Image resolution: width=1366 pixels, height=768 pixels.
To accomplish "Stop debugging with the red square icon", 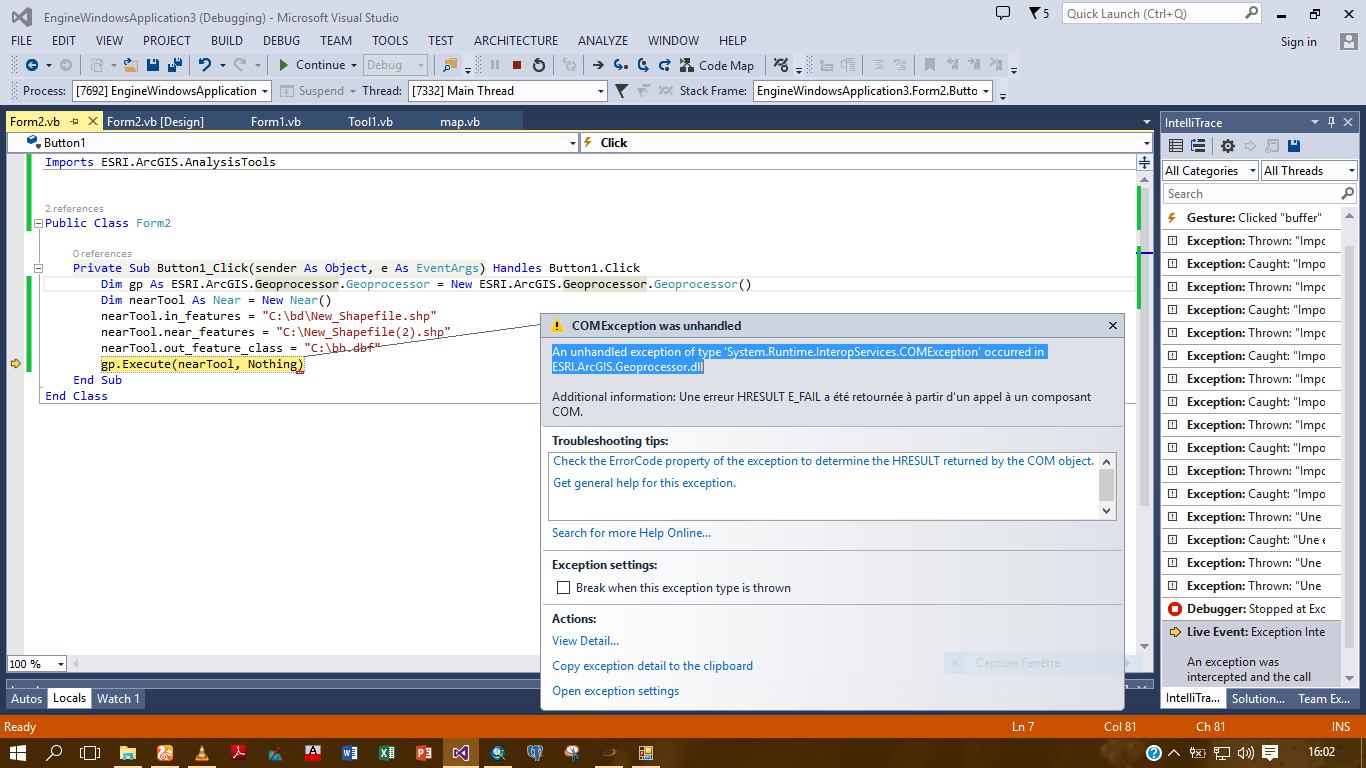I will 517,65.
